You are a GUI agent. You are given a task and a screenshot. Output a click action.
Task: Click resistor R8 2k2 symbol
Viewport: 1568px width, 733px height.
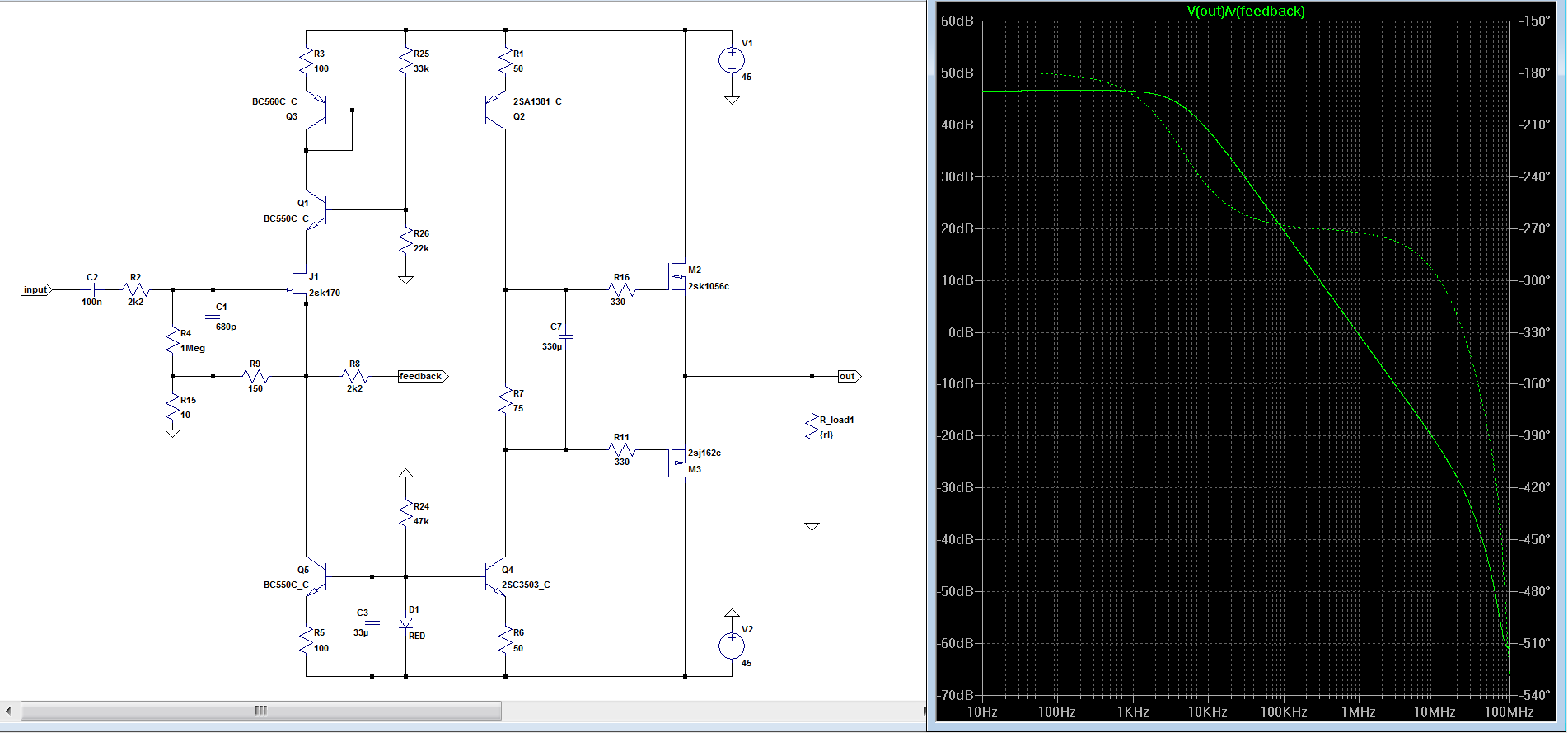355,376
